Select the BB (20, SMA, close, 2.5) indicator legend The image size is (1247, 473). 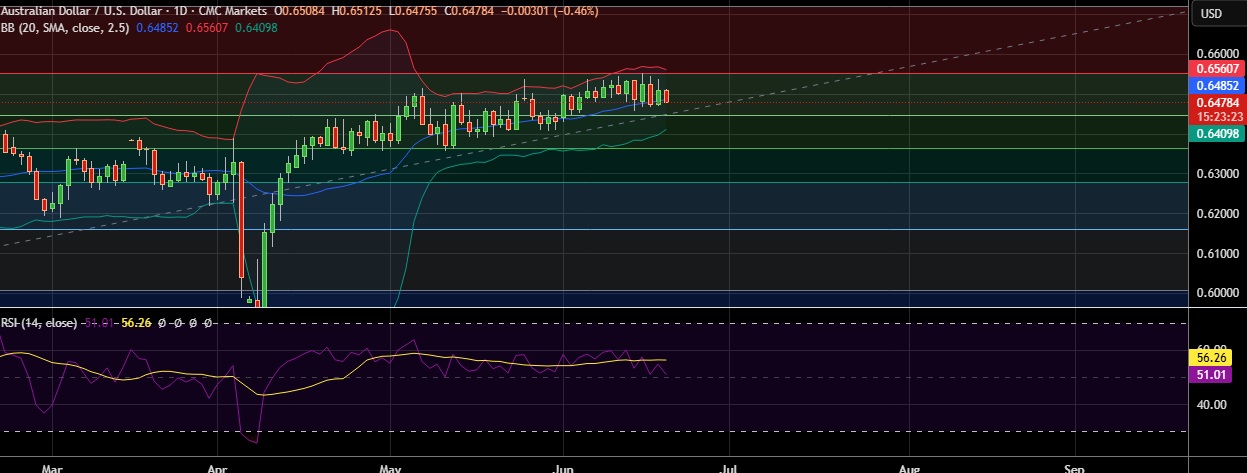[x=67, y=27]
